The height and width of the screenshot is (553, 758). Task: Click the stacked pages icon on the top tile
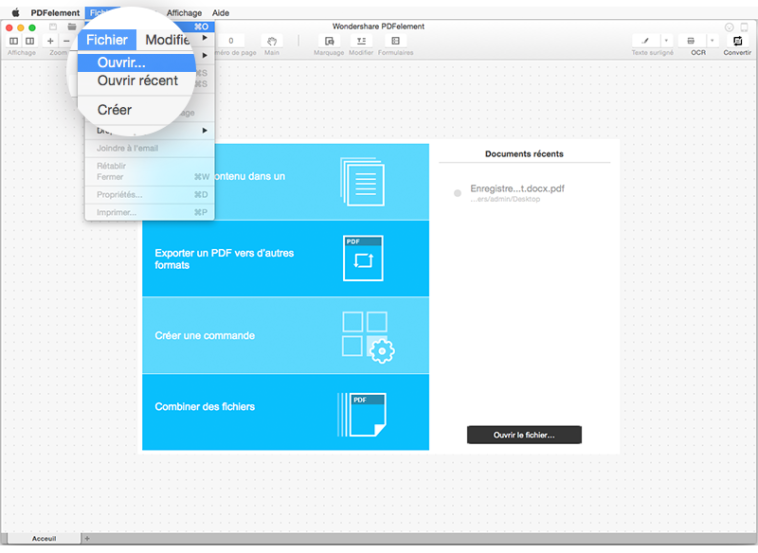(363, 182)
